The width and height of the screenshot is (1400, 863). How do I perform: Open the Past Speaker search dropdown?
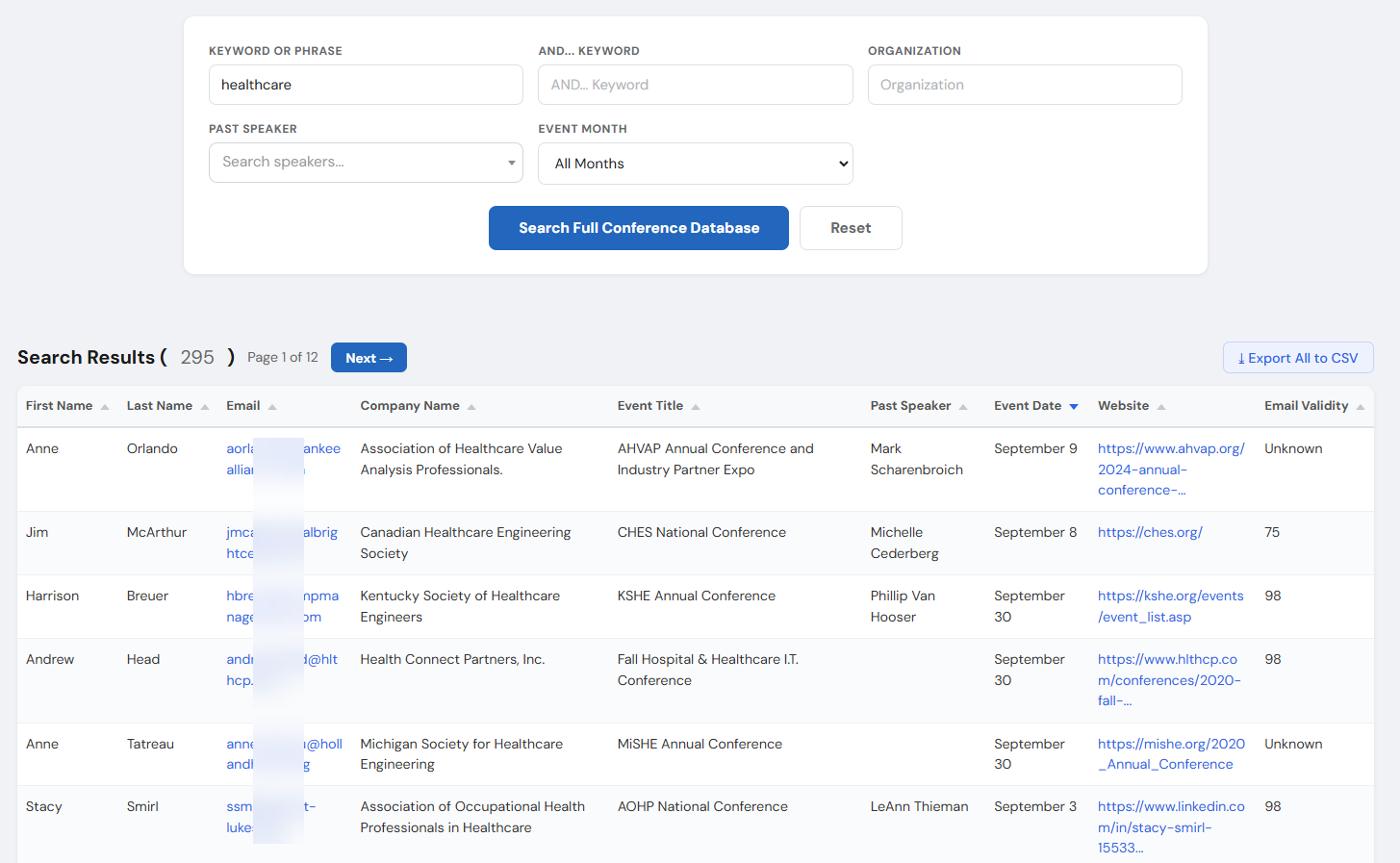pyautogui.click(x=366, y=163)
